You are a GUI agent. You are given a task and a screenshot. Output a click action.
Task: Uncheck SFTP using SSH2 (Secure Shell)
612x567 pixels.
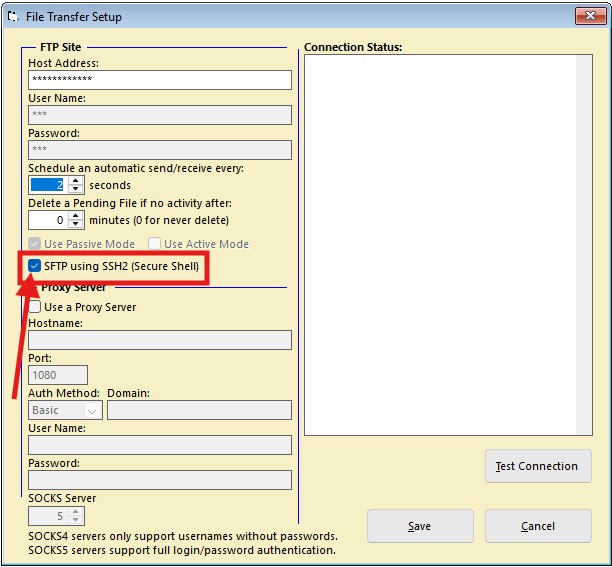34,266
